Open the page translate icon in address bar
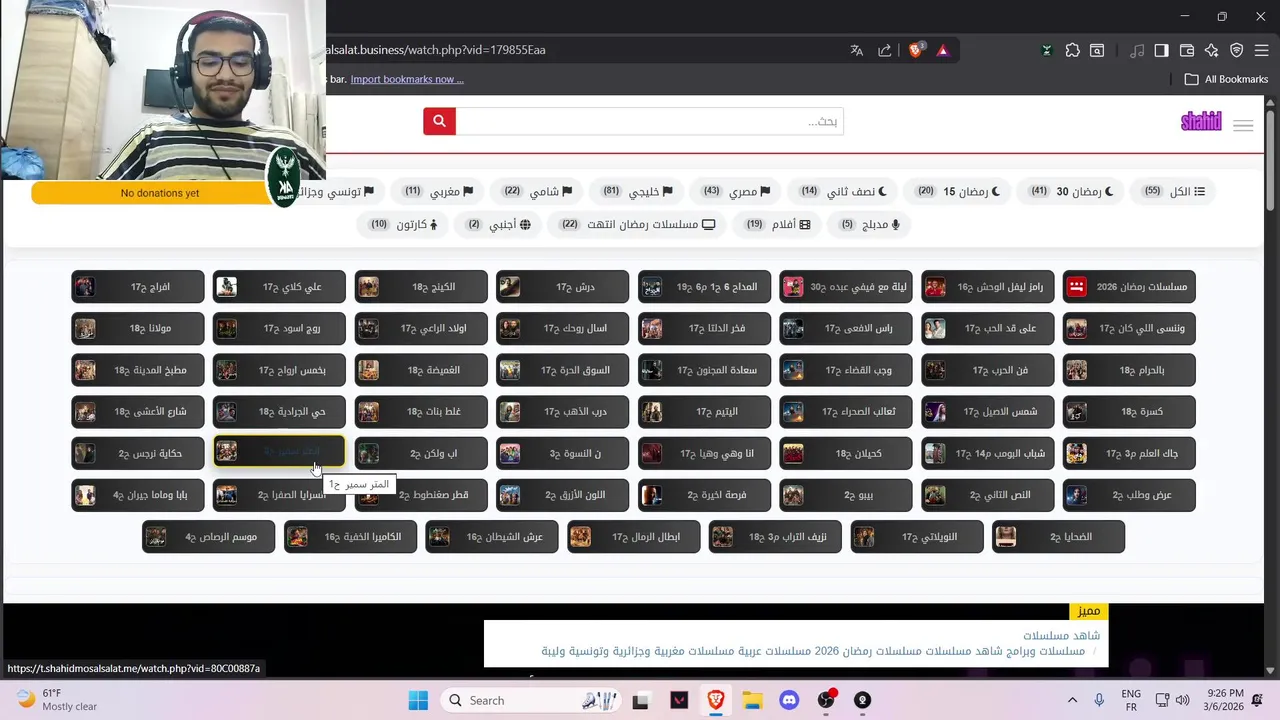The image size is (1280, 720). (856, 50)
